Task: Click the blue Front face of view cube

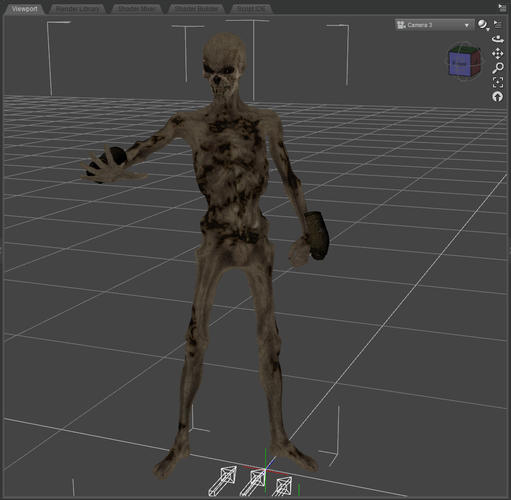Action: point(459,63)
